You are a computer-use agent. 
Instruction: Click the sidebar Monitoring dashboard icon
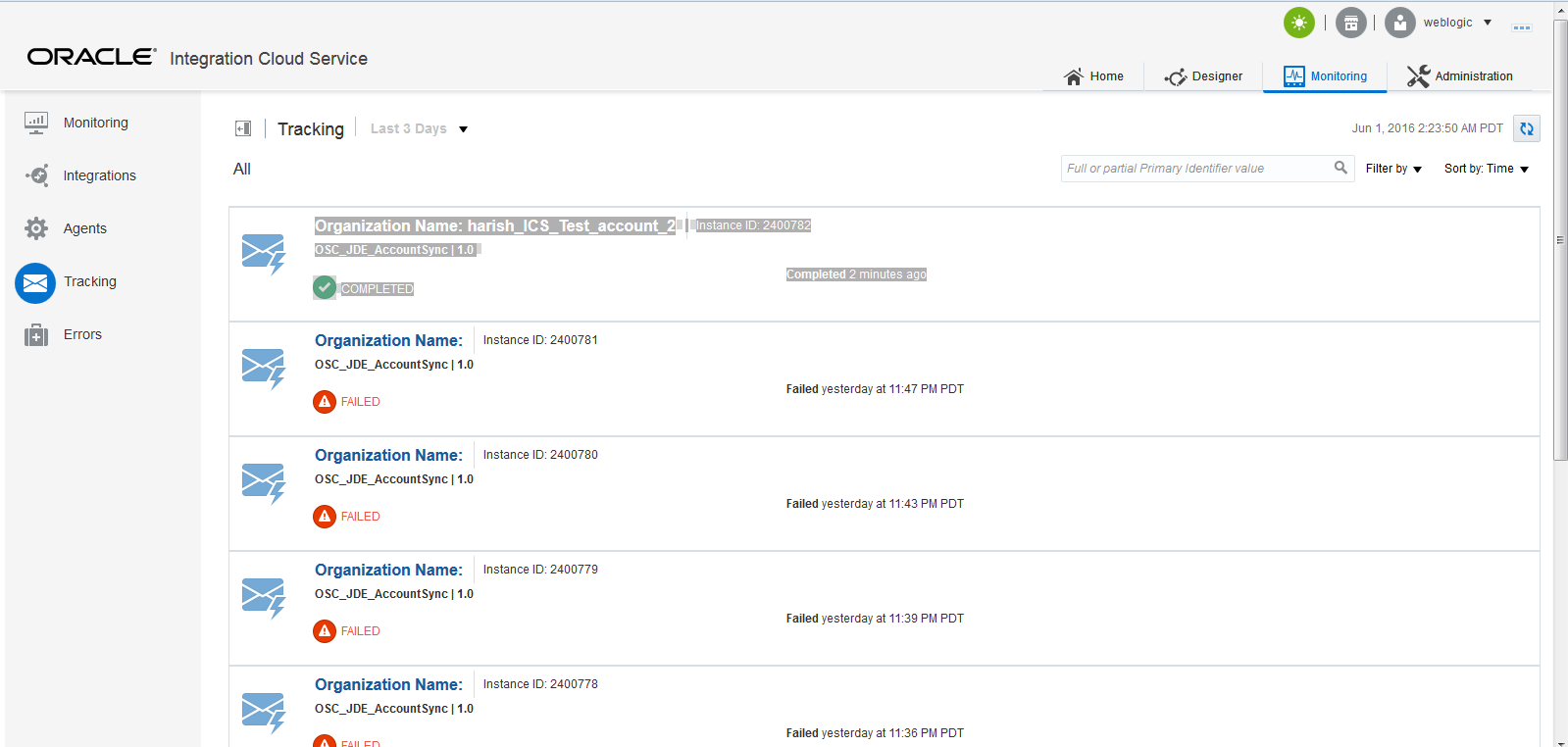click(36, 123)
